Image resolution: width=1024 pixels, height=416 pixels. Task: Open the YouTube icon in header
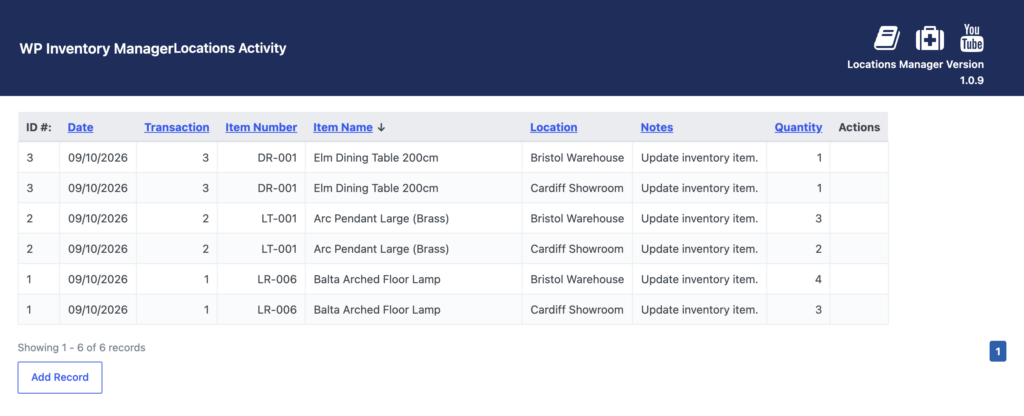pos(972,37)
